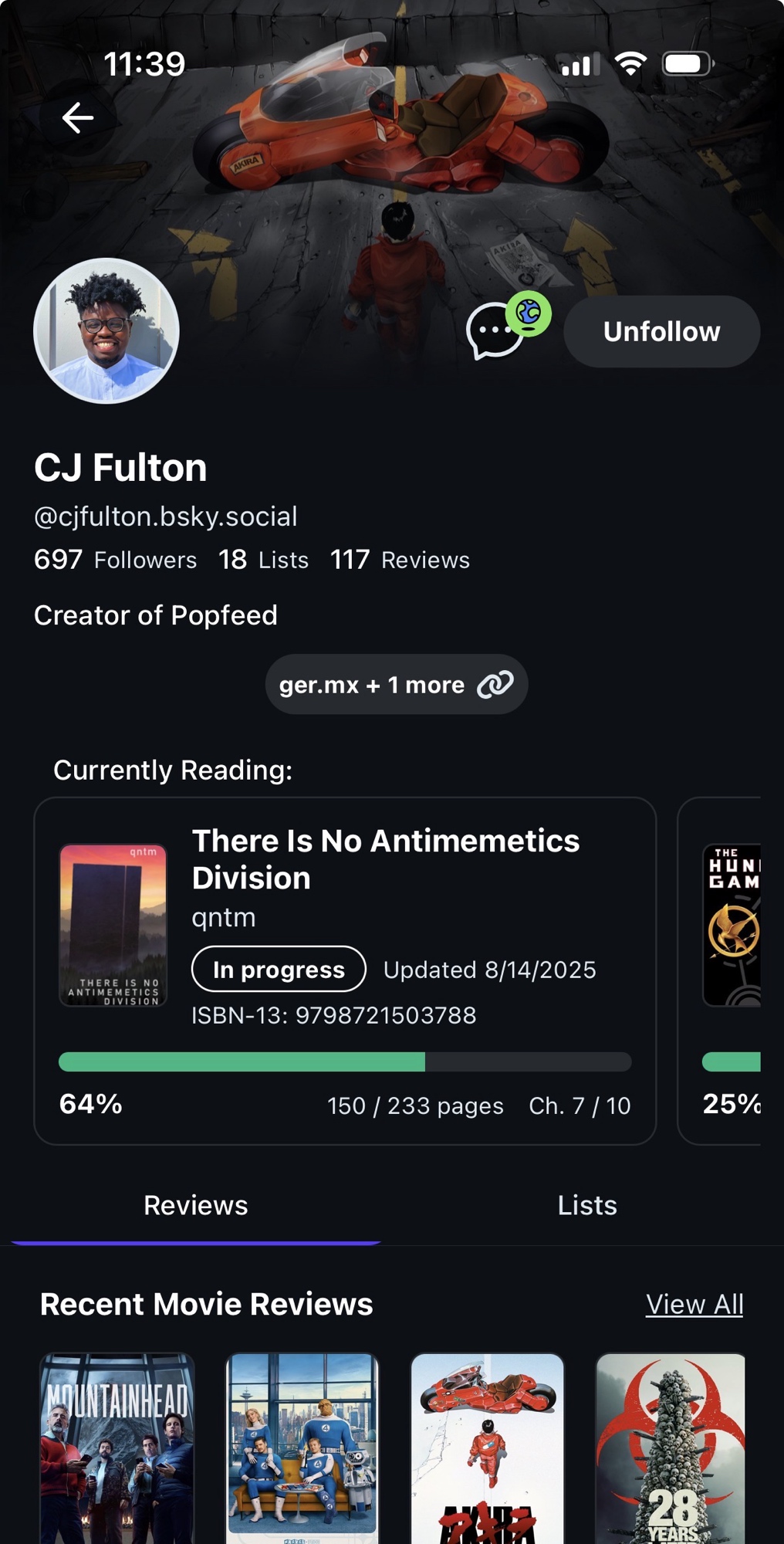This screenshot has width=784, height=1544.
Task: Open the Mountainhead movie poster
Action: 117,1447
